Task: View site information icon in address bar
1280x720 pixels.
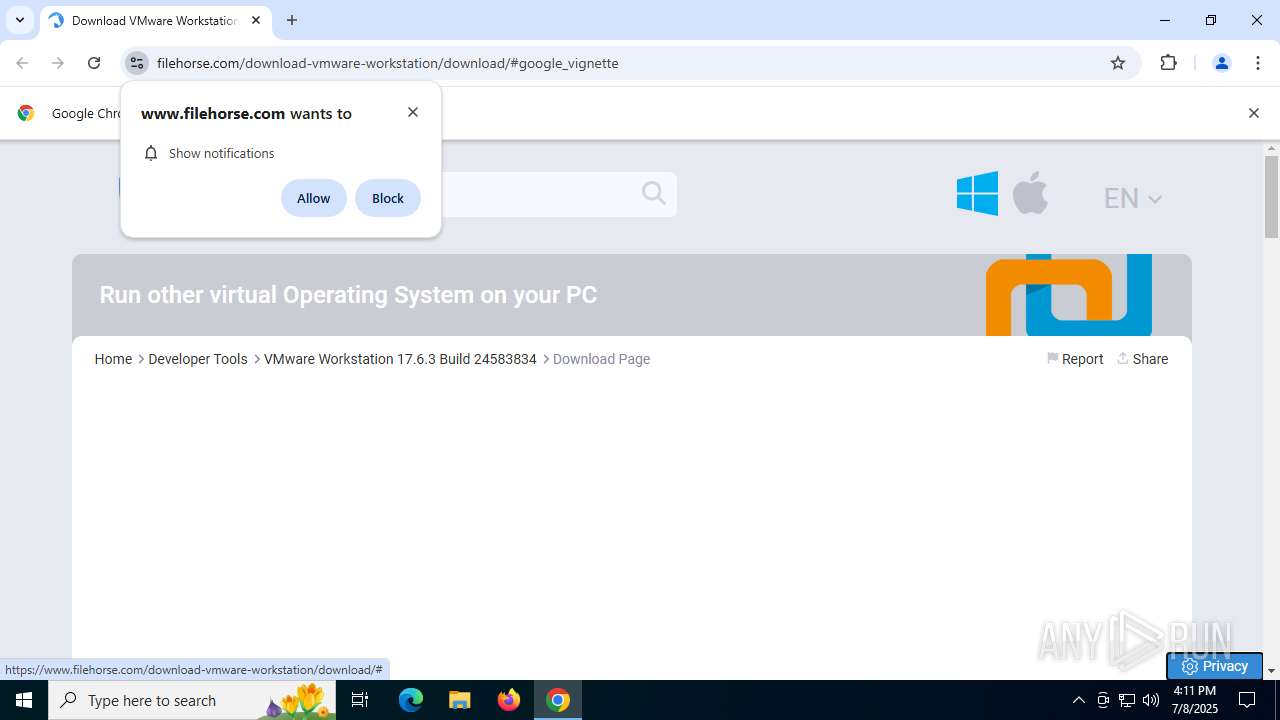Action: (x=137, y=63)
